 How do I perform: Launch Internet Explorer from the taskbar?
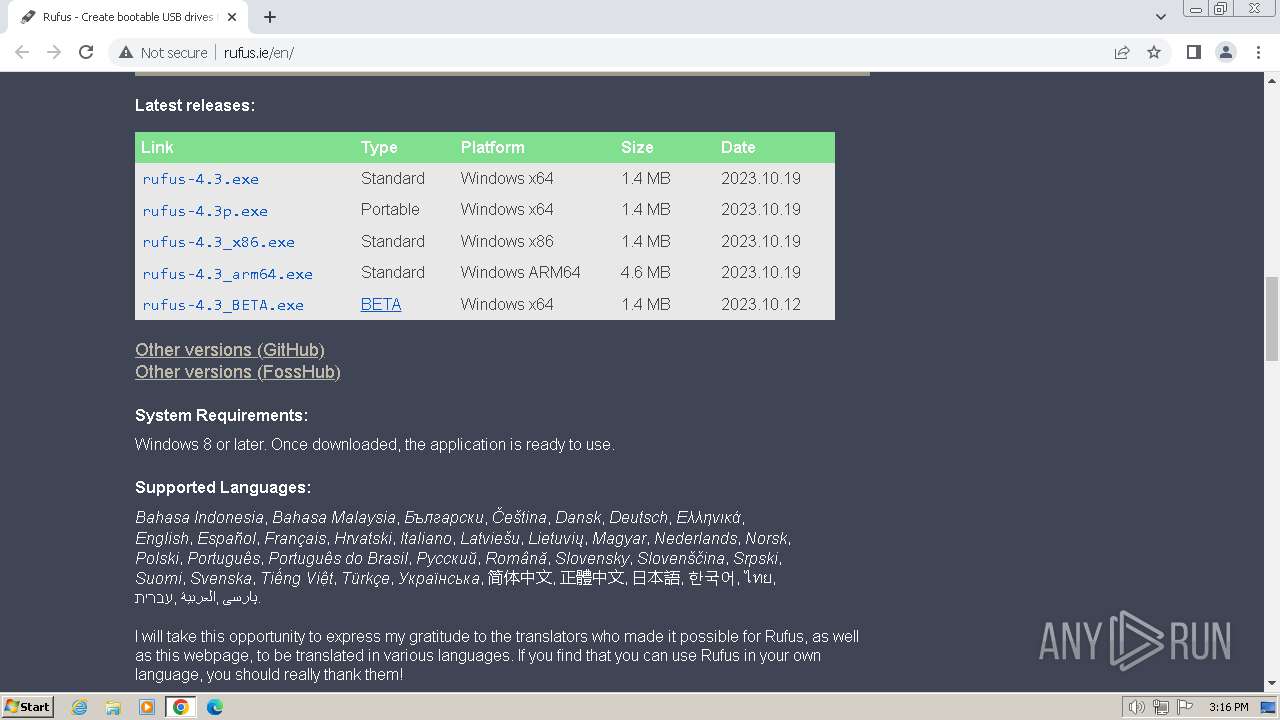pos(80,707)
